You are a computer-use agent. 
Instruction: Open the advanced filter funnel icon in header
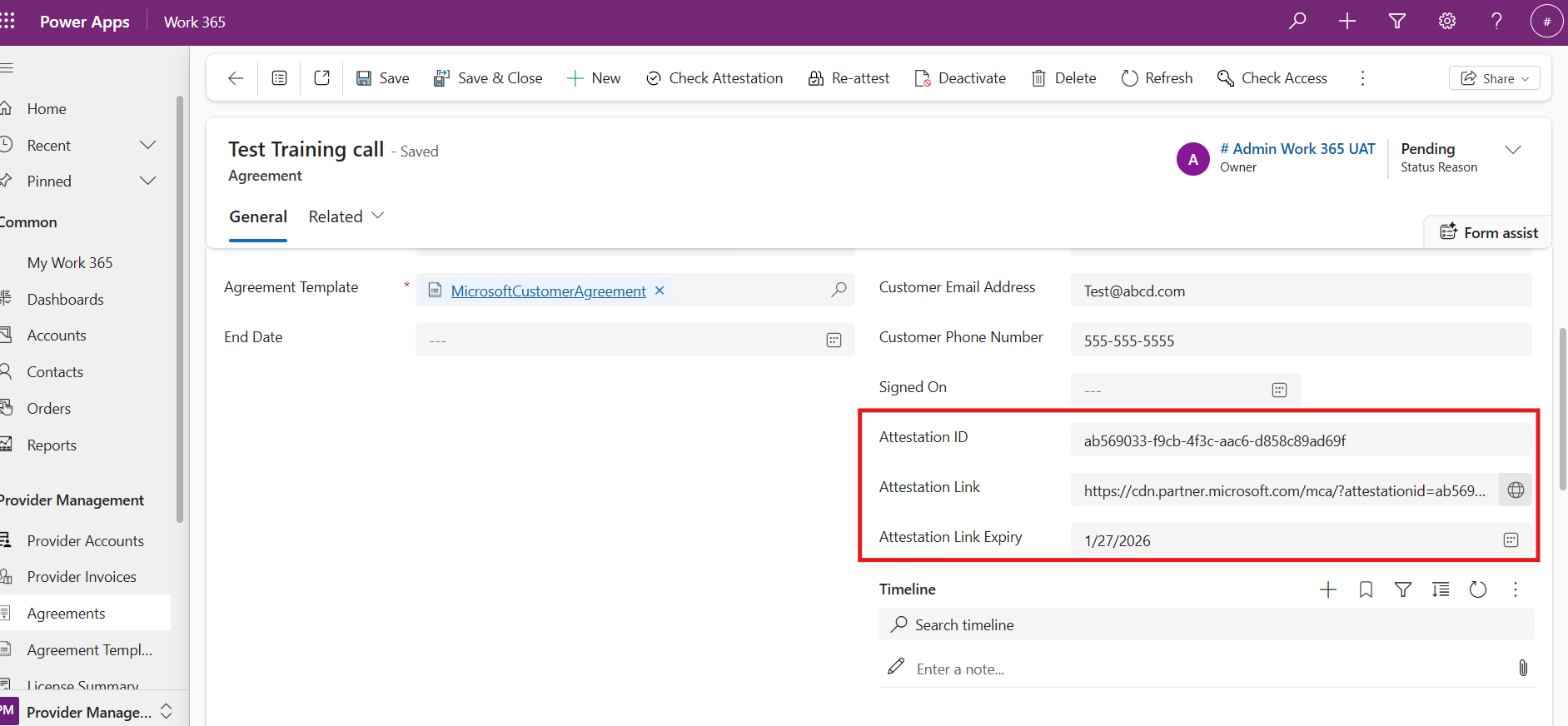click(x=1397, y=21)
